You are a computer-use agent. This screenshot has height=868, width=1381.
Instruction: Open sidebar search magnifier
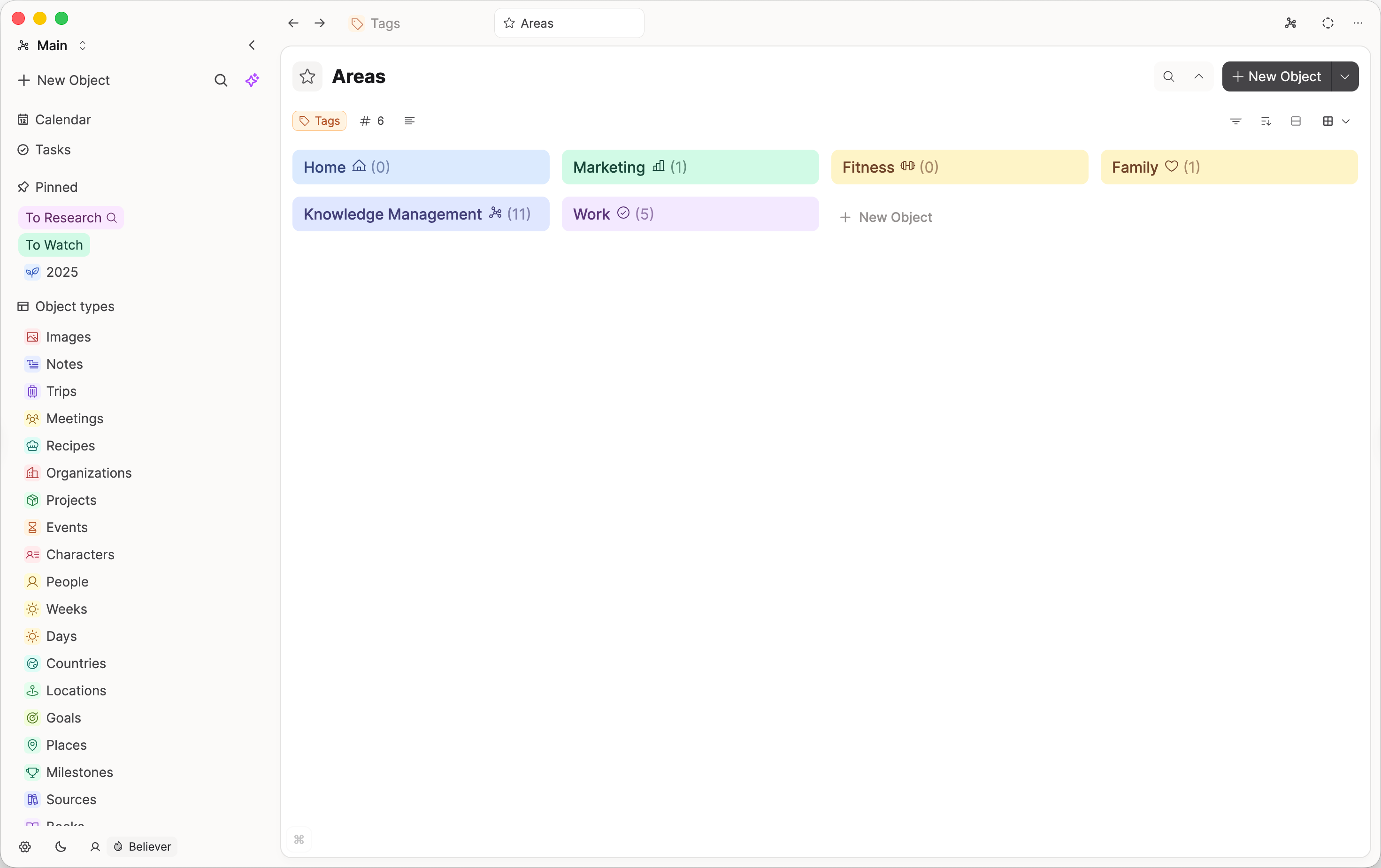(221, 80)
